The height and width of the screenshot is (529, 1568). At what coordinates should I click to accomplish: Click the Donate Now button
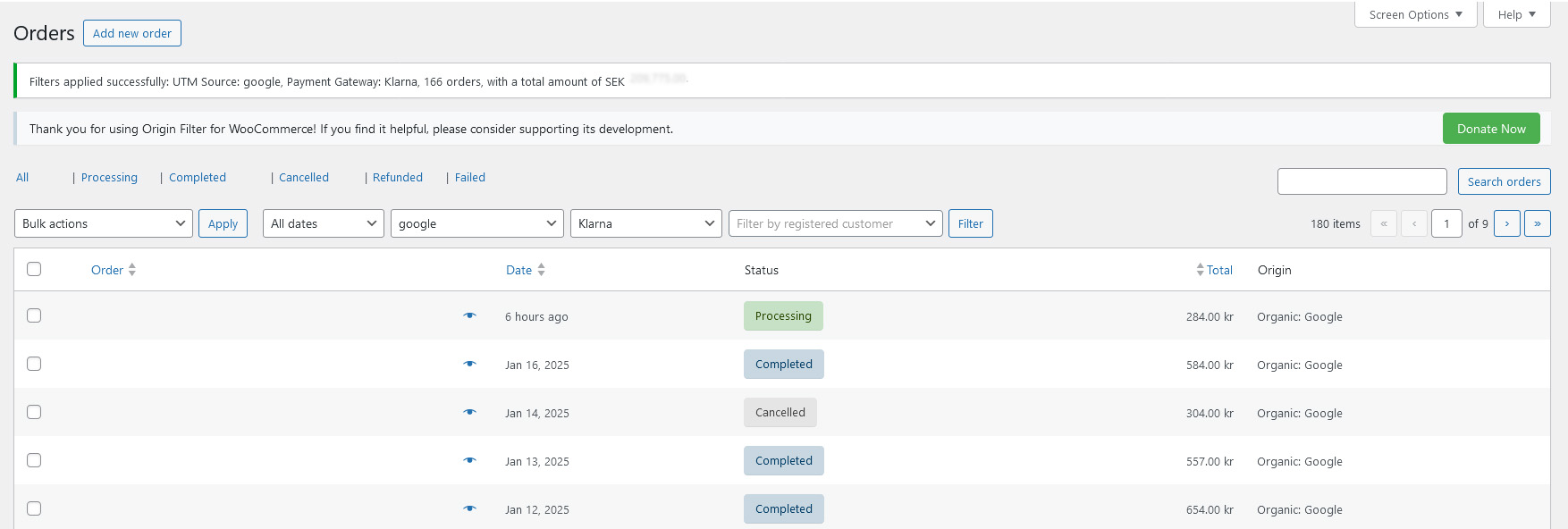(1490, 129)
